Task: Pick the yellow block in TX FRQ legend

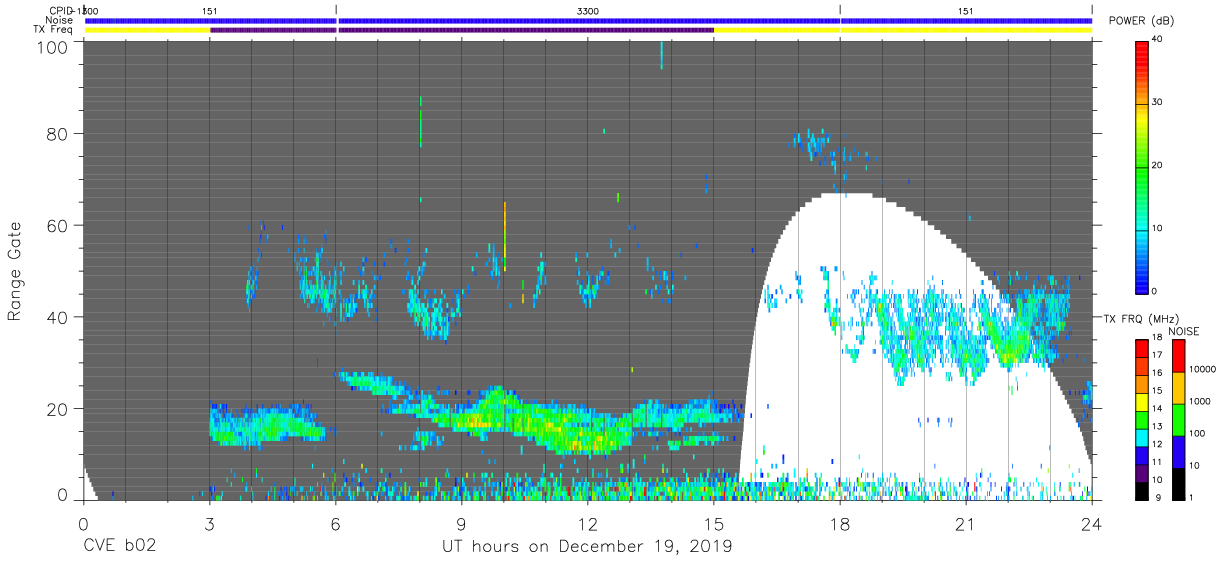Action: point(1140,400)
